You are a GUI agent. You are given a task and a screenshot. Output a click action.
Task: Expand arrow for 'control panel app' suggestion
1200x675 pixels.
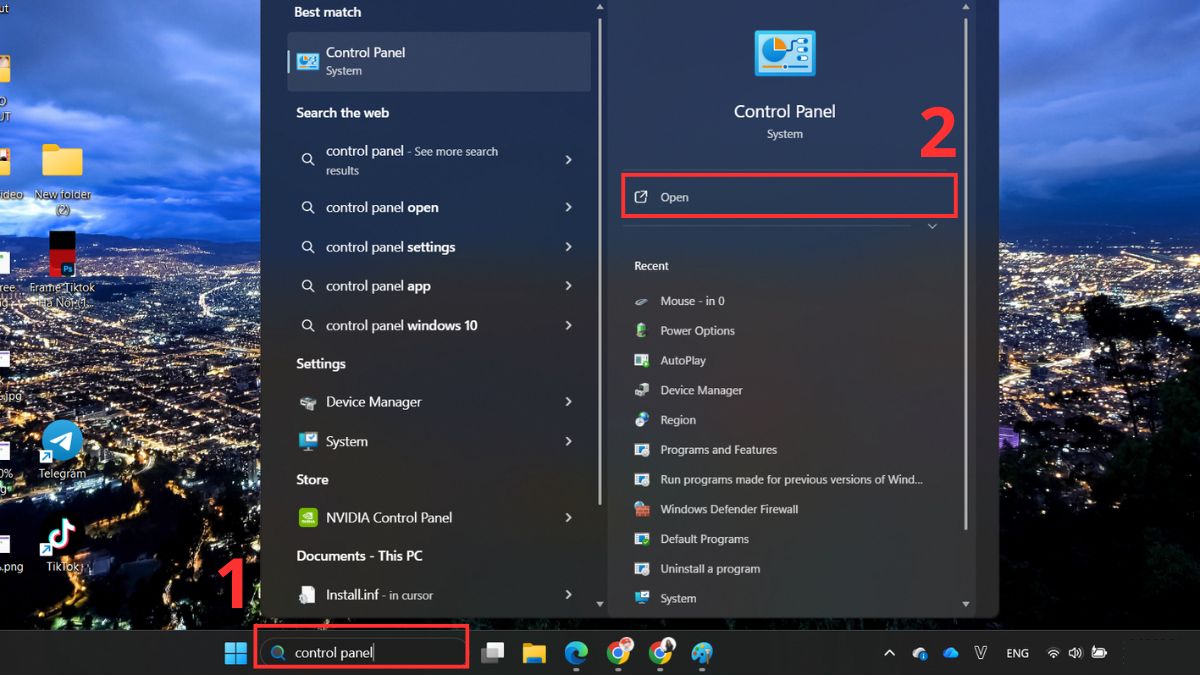point(569,286)
